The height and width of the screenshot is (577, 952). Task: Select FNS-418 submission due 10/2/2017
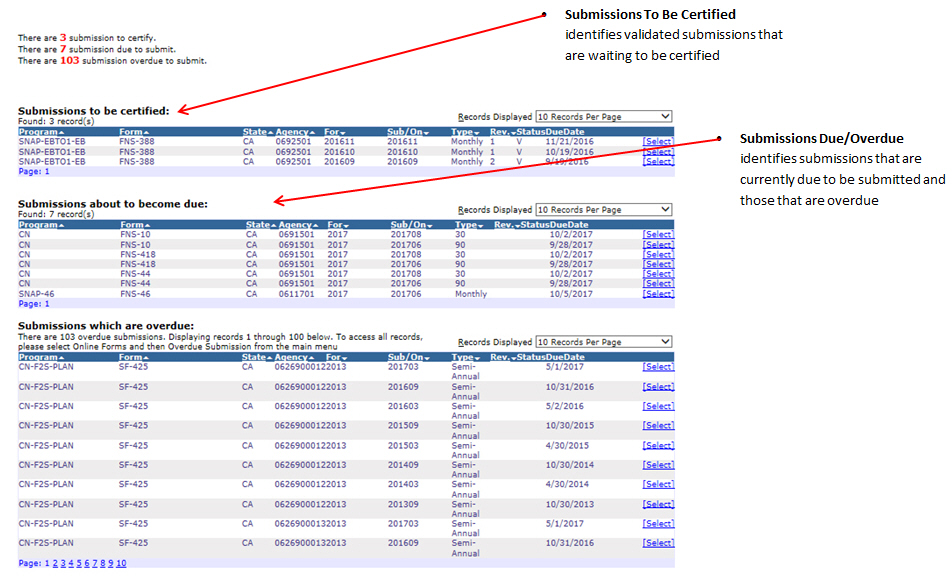tap(658, 254)
